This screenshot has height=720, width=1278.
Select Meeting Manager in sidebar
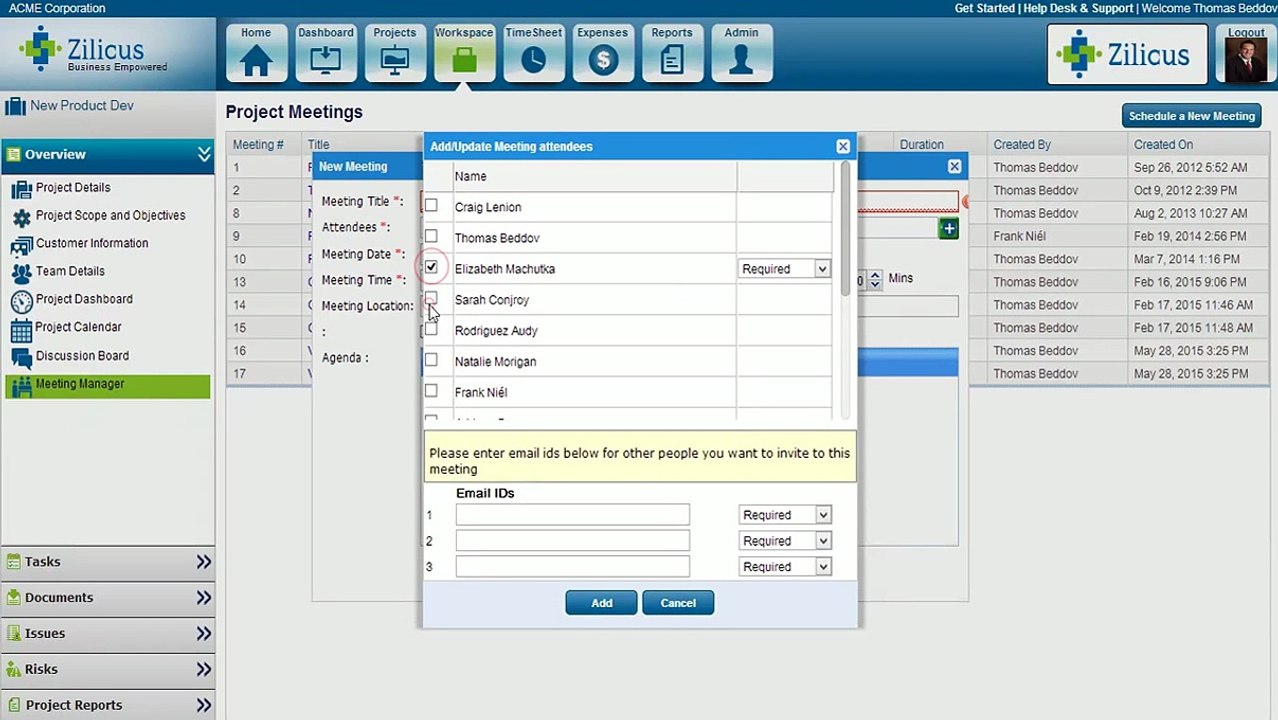tap(108, 384)
